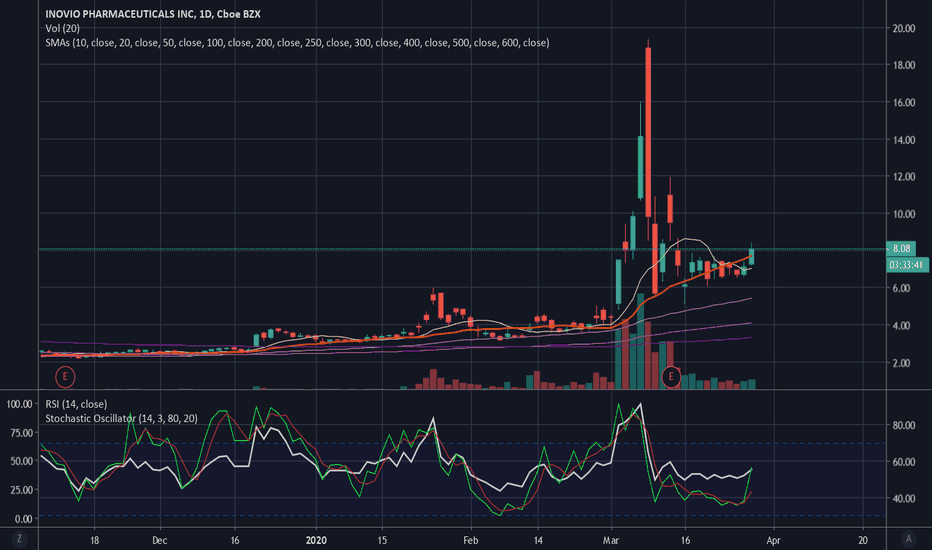Image resolution: width=932 pixels, height=550 pixels.
Task: Click the 6.00 price axis label
Action: tap(901, 288)
